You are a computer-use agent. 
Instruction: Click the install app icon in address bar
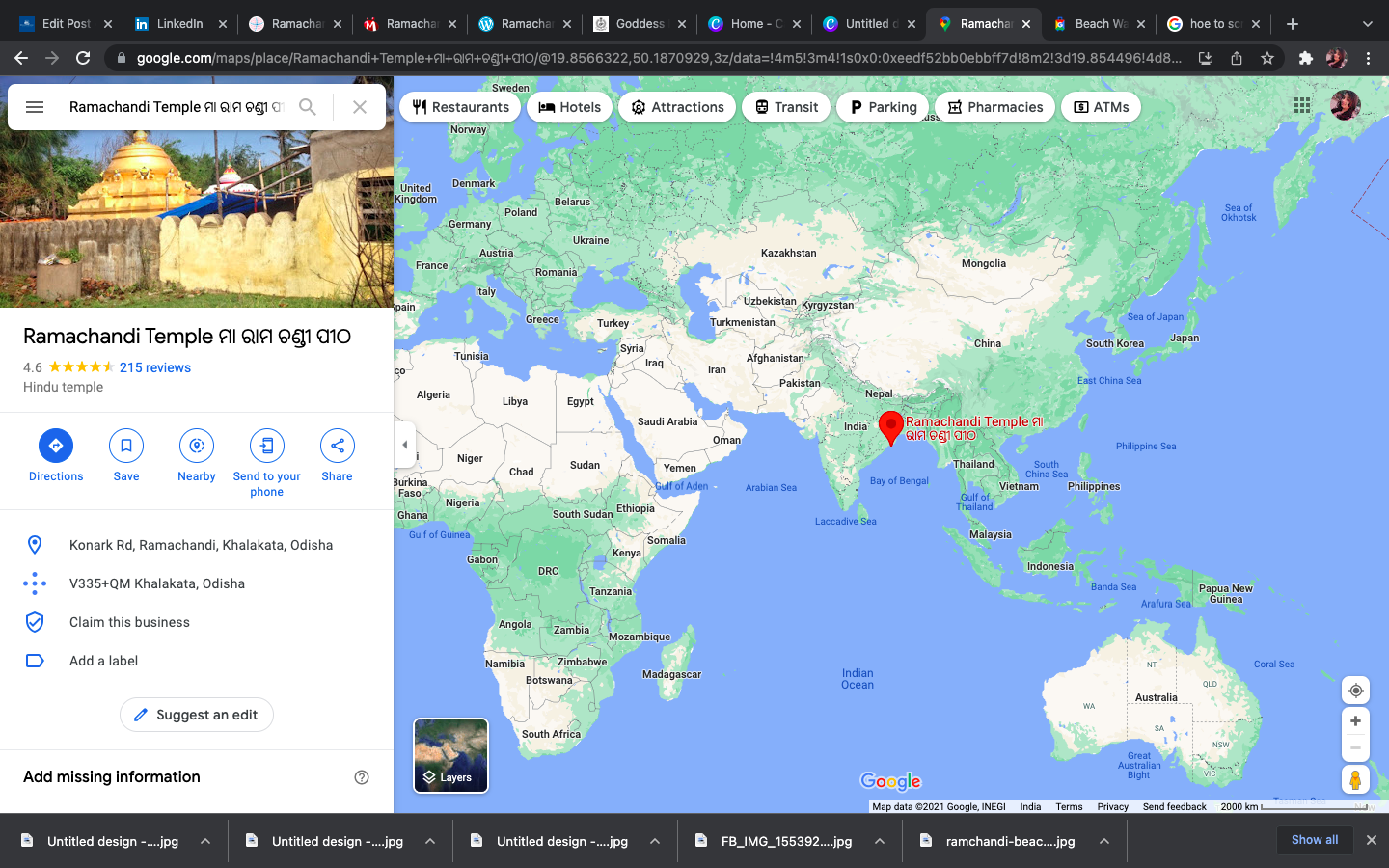click(1206, 58)
